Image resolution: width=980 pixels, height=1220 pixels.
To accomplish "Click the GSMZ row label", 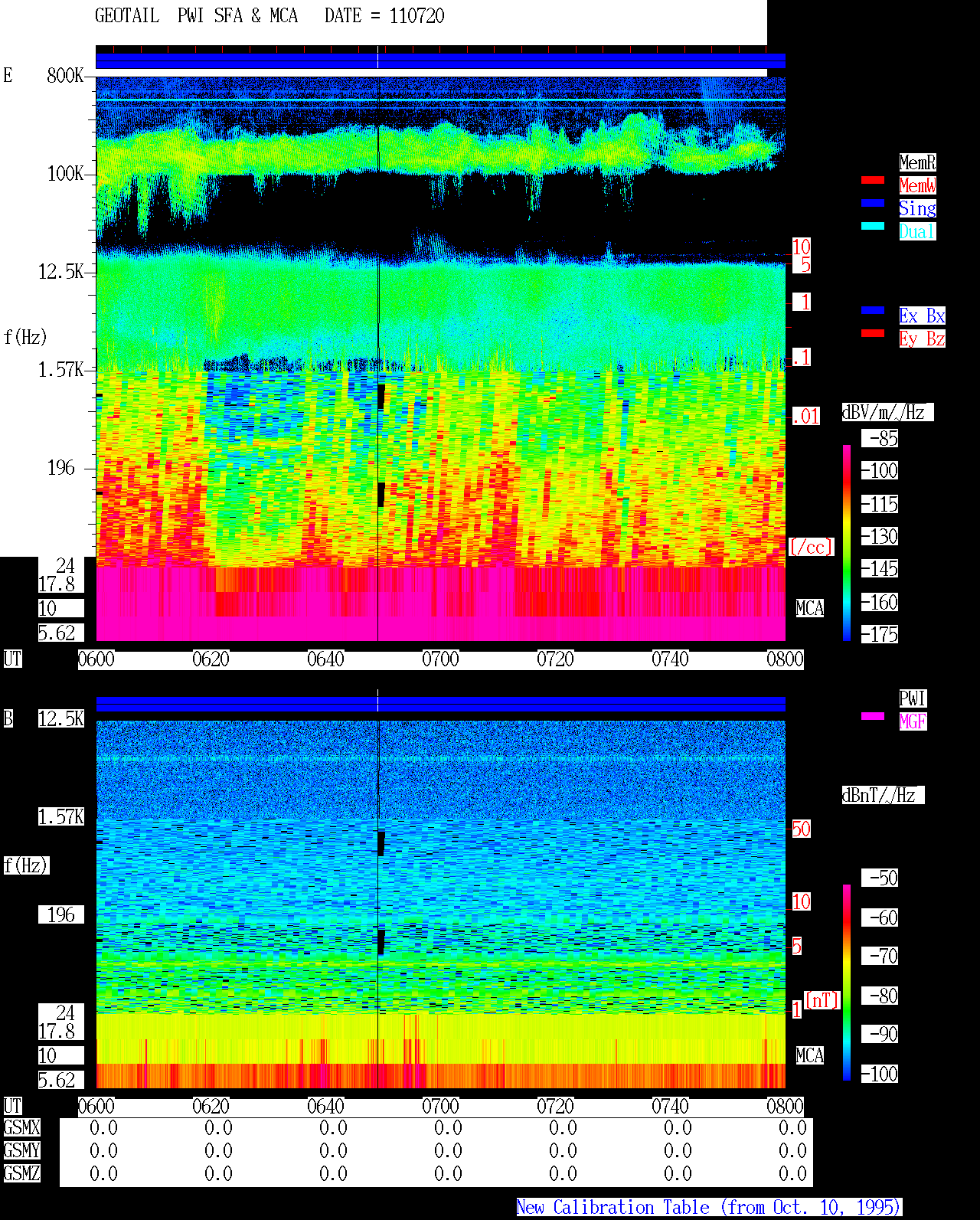I will click(21, 1173).
